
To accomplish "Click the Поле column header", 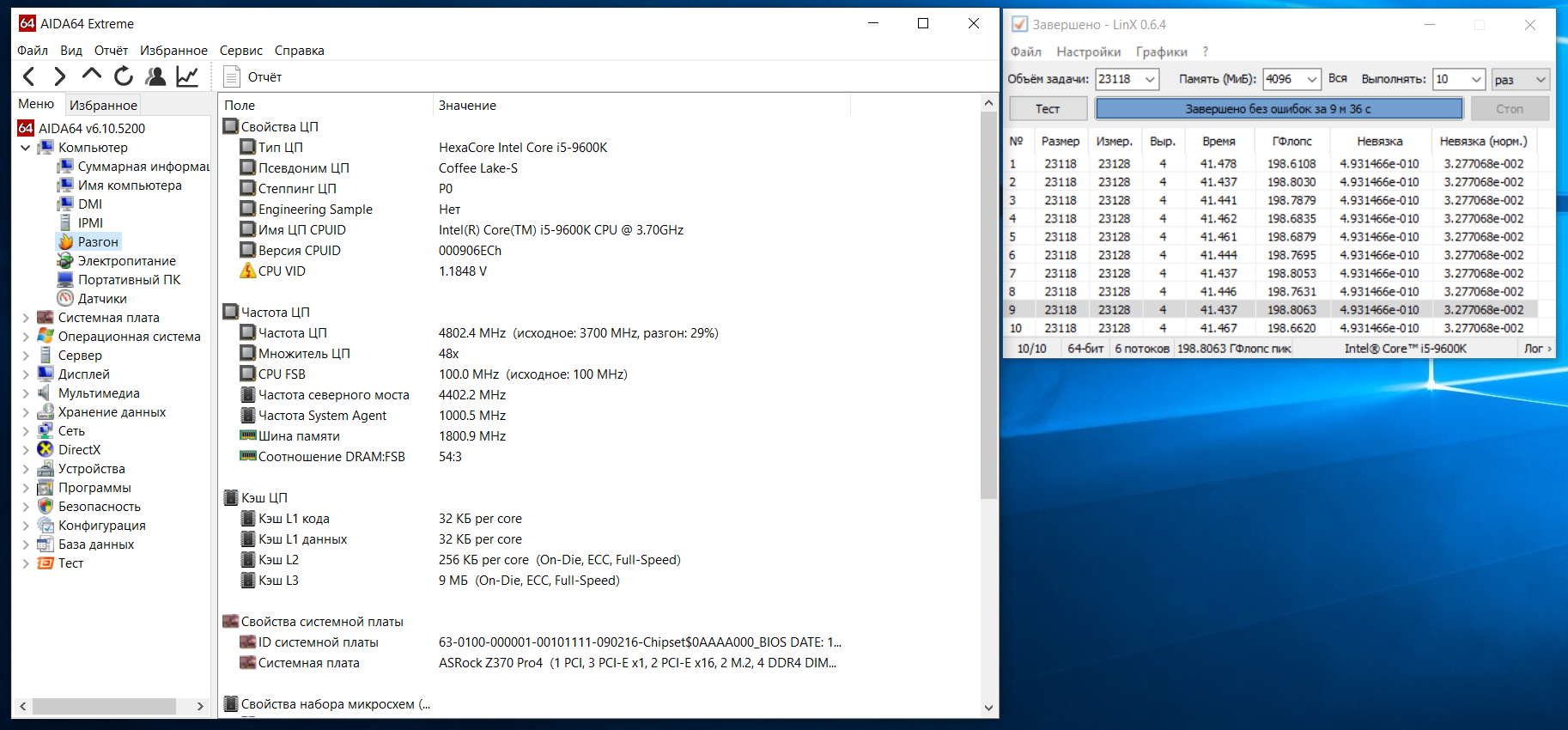I will 325,106.
